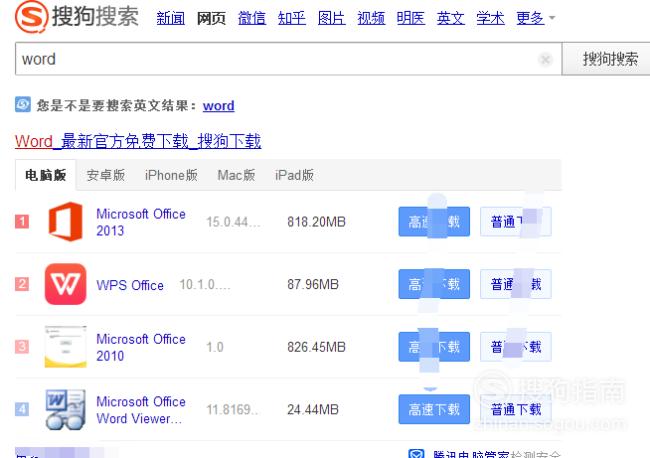Select the iPad版 tab

point(294,175)
